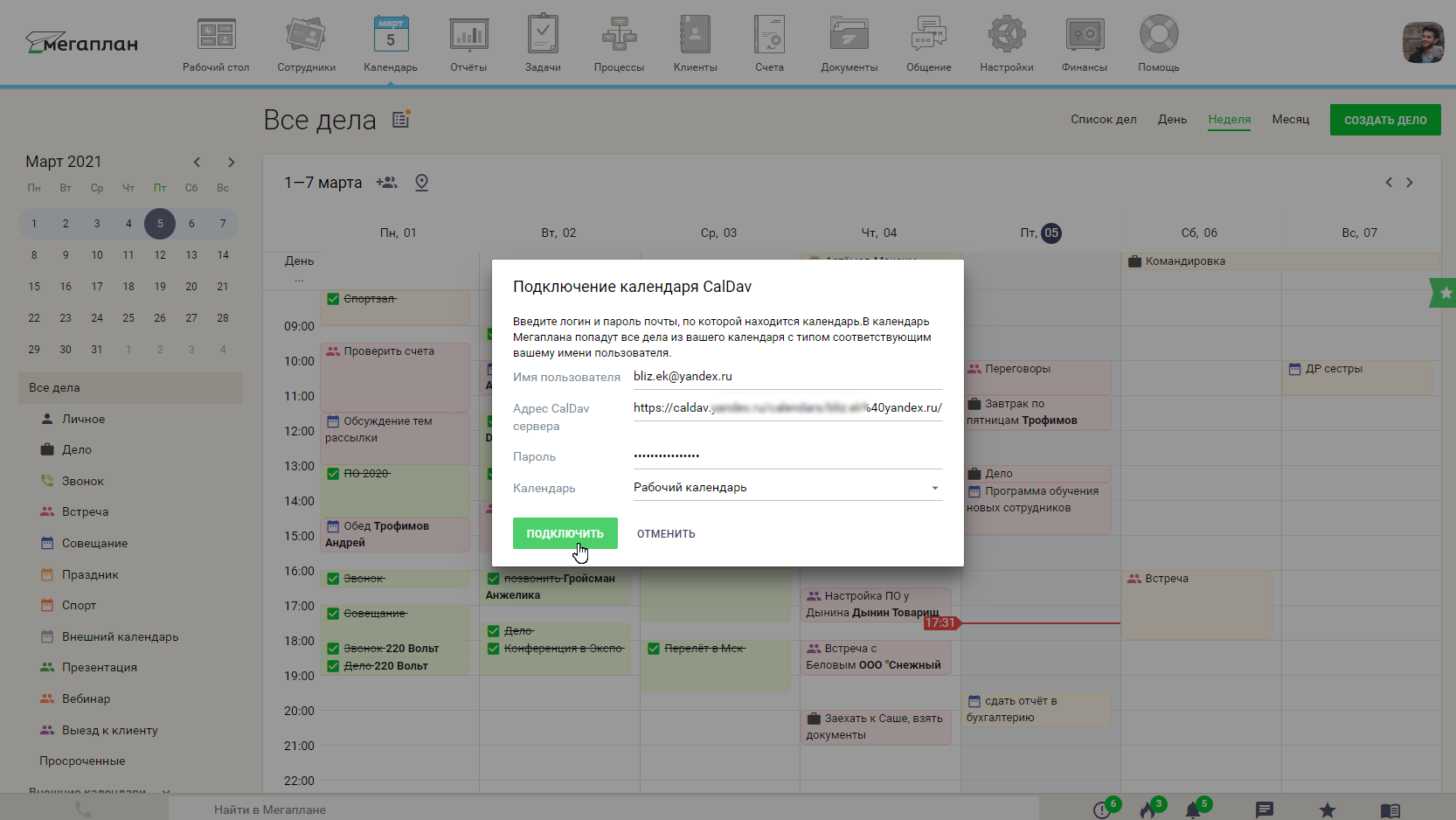Open the Командировка all-day event

(1280, 261)
